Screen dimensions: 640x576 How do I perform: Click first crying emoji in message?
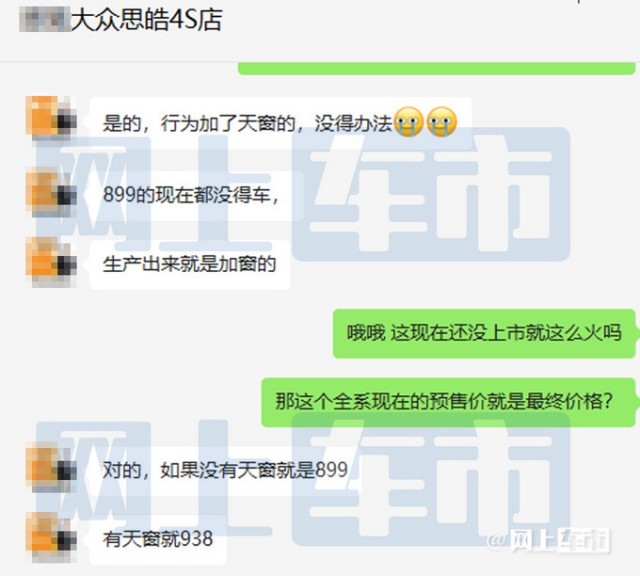[410, 122]
